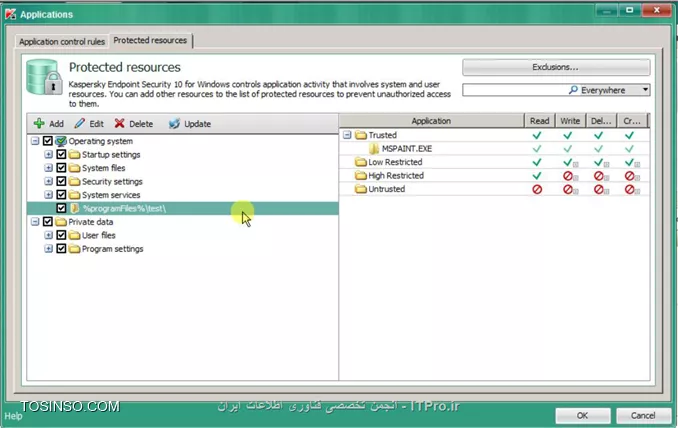Select the Protected resources tab

pos(150,40)
